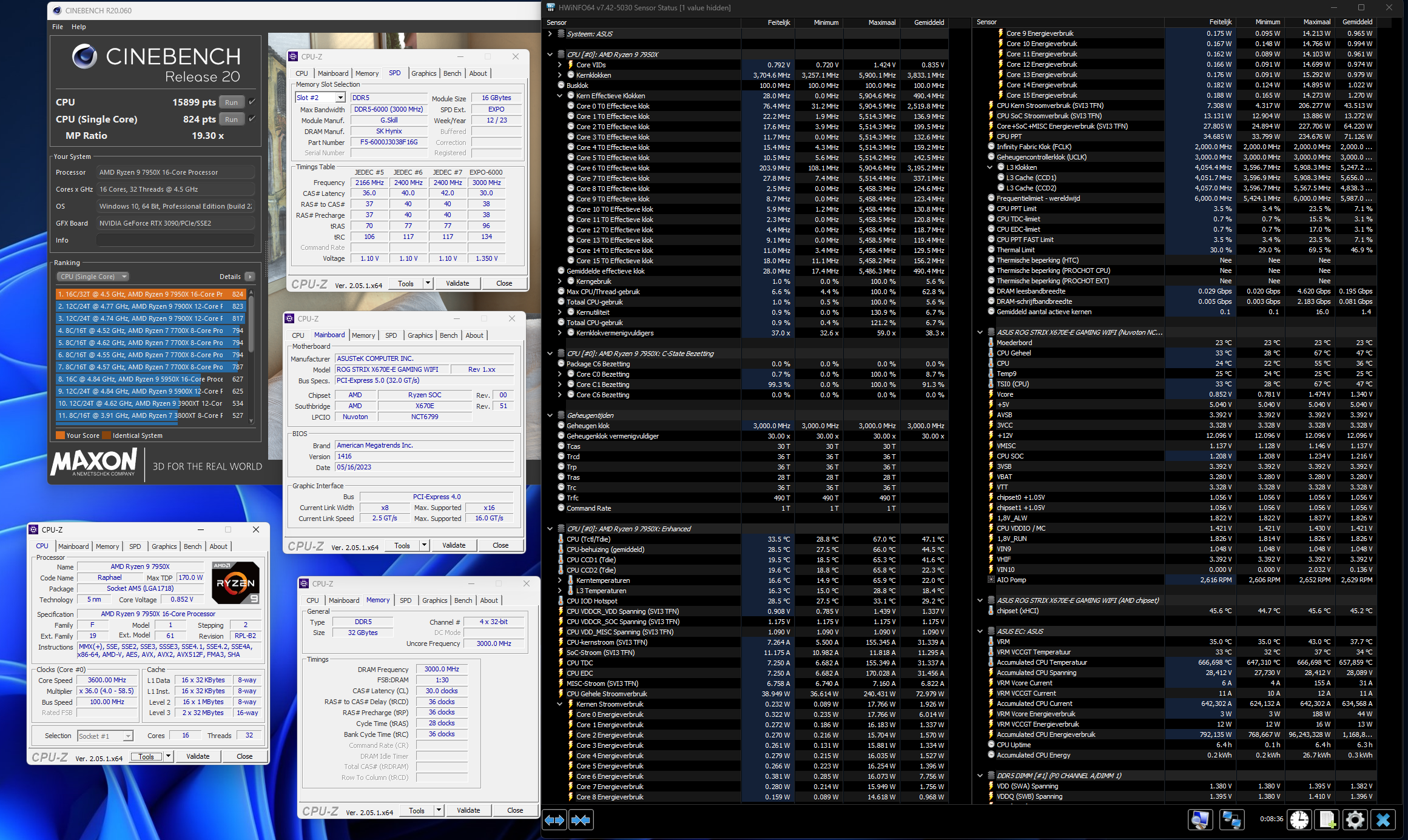Click the Details arrow button in Ranking

(249, 277)
